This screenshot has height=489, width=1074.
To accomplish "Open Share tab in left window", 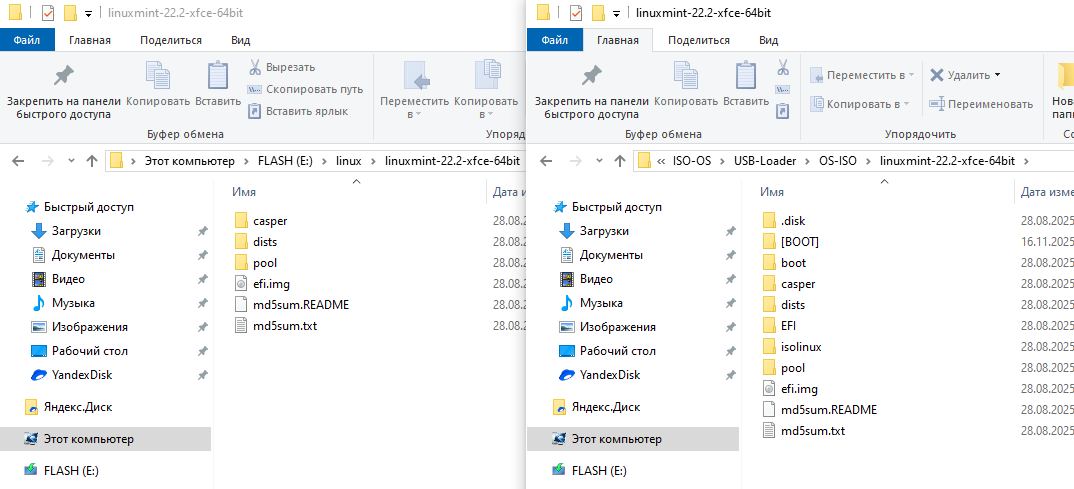I will click(x=171, y=40).
